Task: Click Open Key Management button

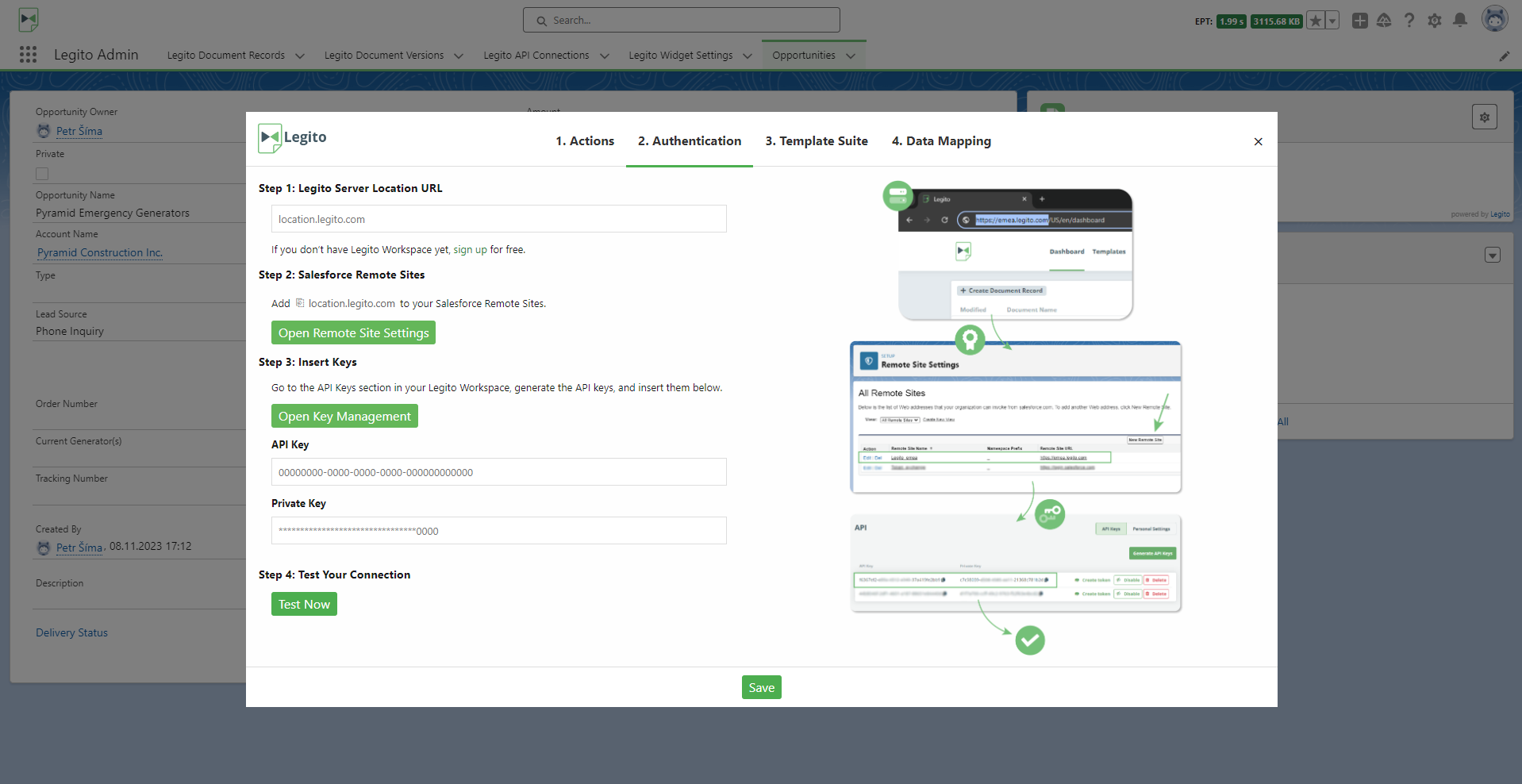Action: click(344, 416)
